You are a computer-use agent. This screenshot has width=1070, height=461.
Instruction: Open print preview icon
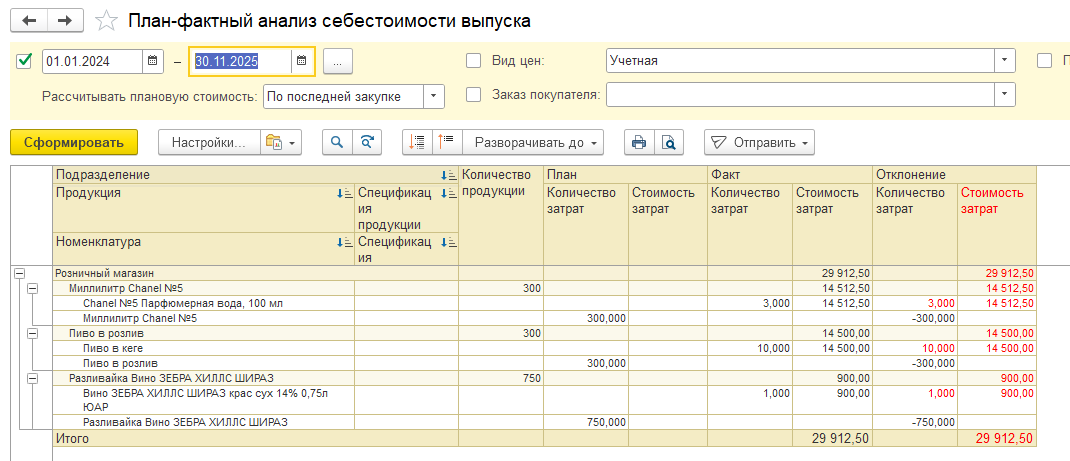pyautogui.click(x=667, y=142)
